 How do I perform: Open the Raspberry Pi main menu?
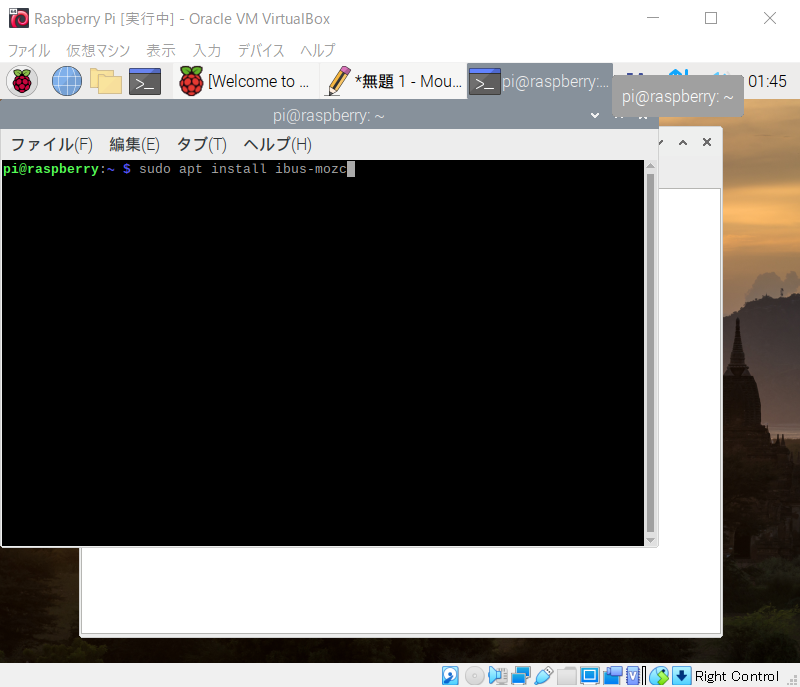click(22, 81)
